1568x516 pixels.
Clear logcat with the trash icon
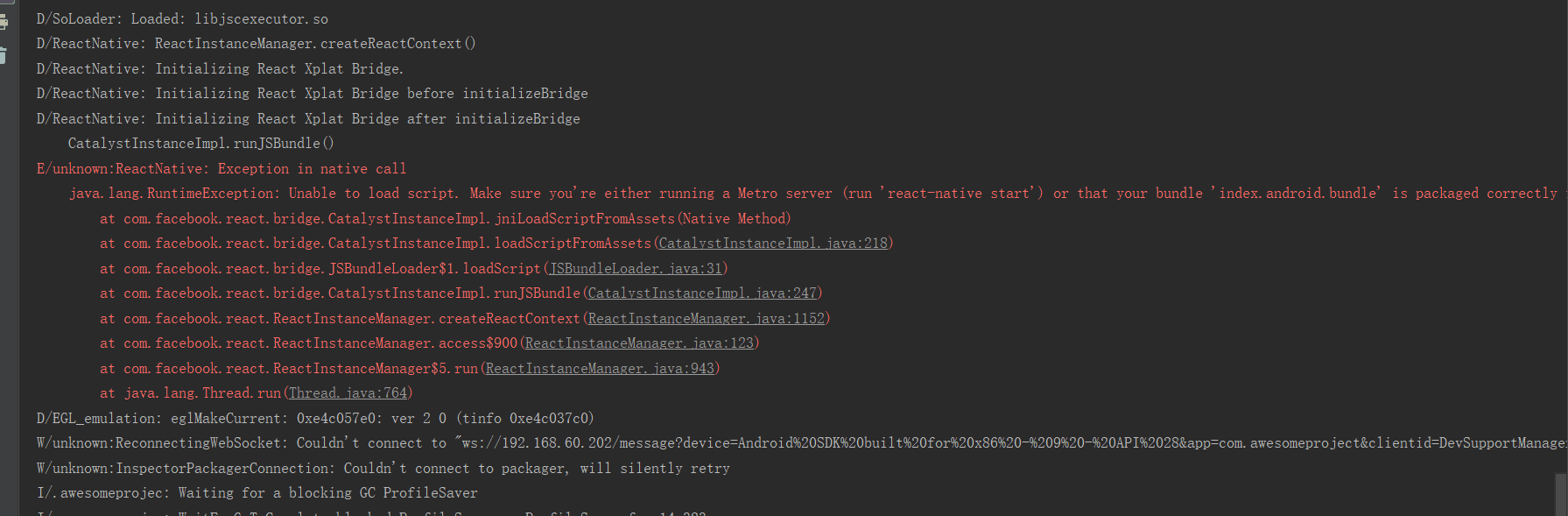tap(4, 55)
